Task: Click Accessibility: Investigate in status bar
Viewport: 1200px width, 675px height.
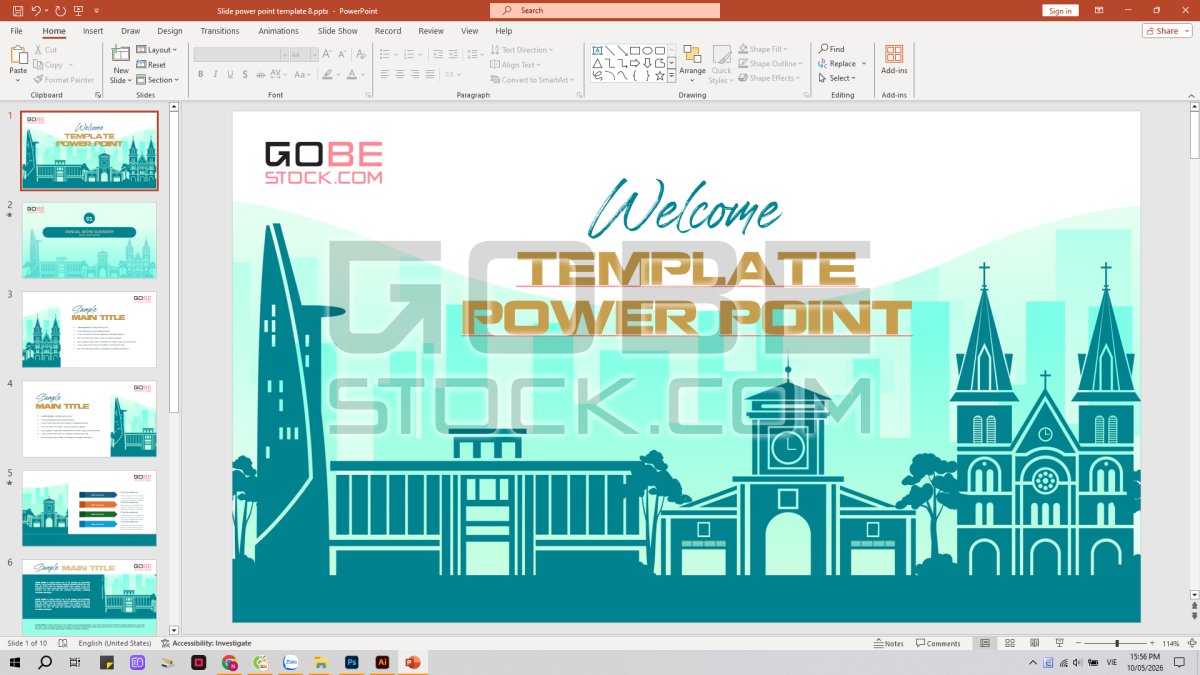Action: click(x=205, y=643)
